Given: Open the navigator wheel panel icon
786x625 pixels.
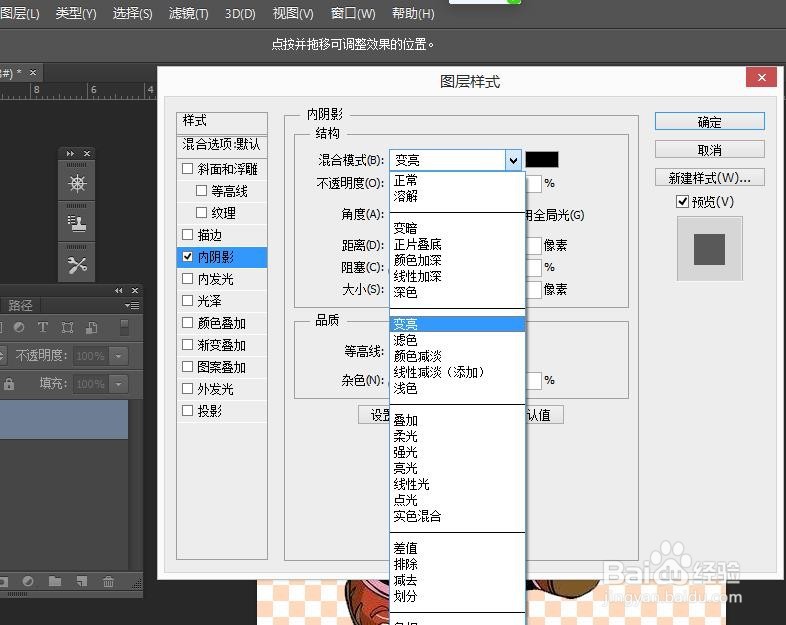Looking at the screenshot, I should pyautogui.click(x=77, y=183).
